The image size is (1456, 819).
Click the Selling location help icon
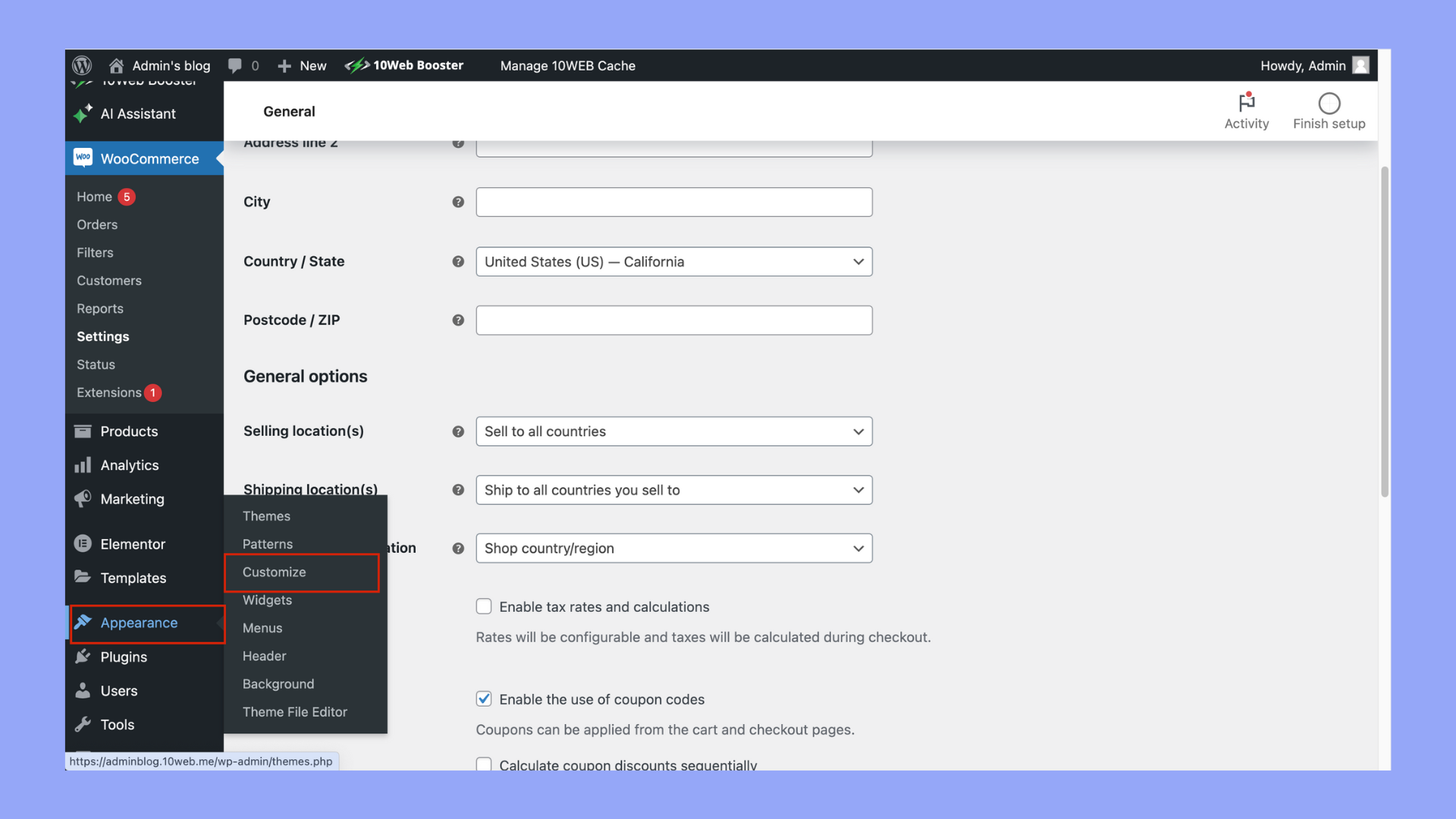pyautogui.click(x=458, y=431)
